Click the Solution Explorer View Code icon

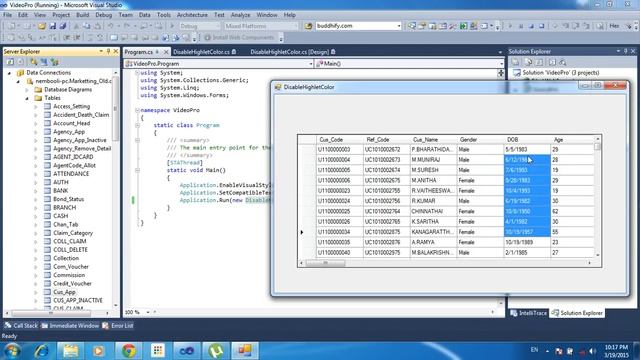(x=552, y=62)
